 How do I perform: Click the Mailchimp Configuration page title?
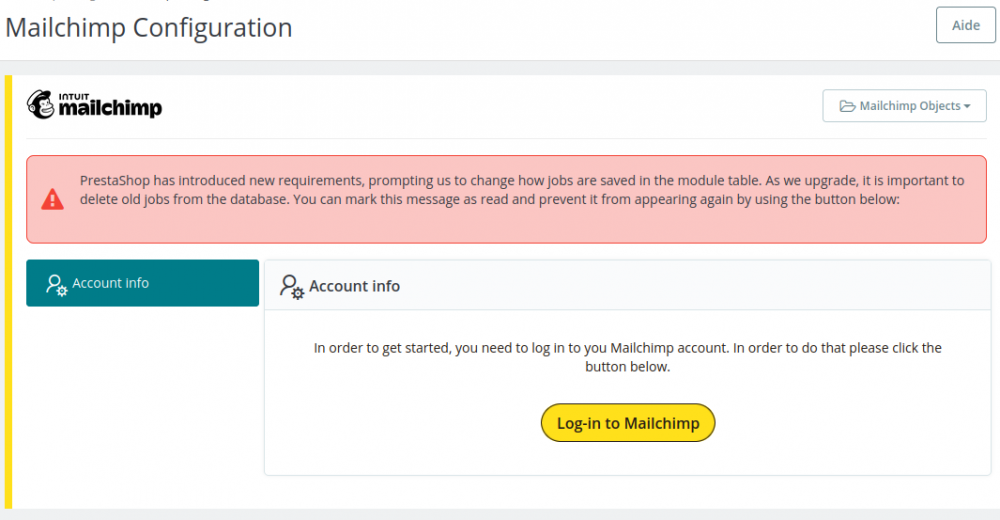[x=149, y=27]
